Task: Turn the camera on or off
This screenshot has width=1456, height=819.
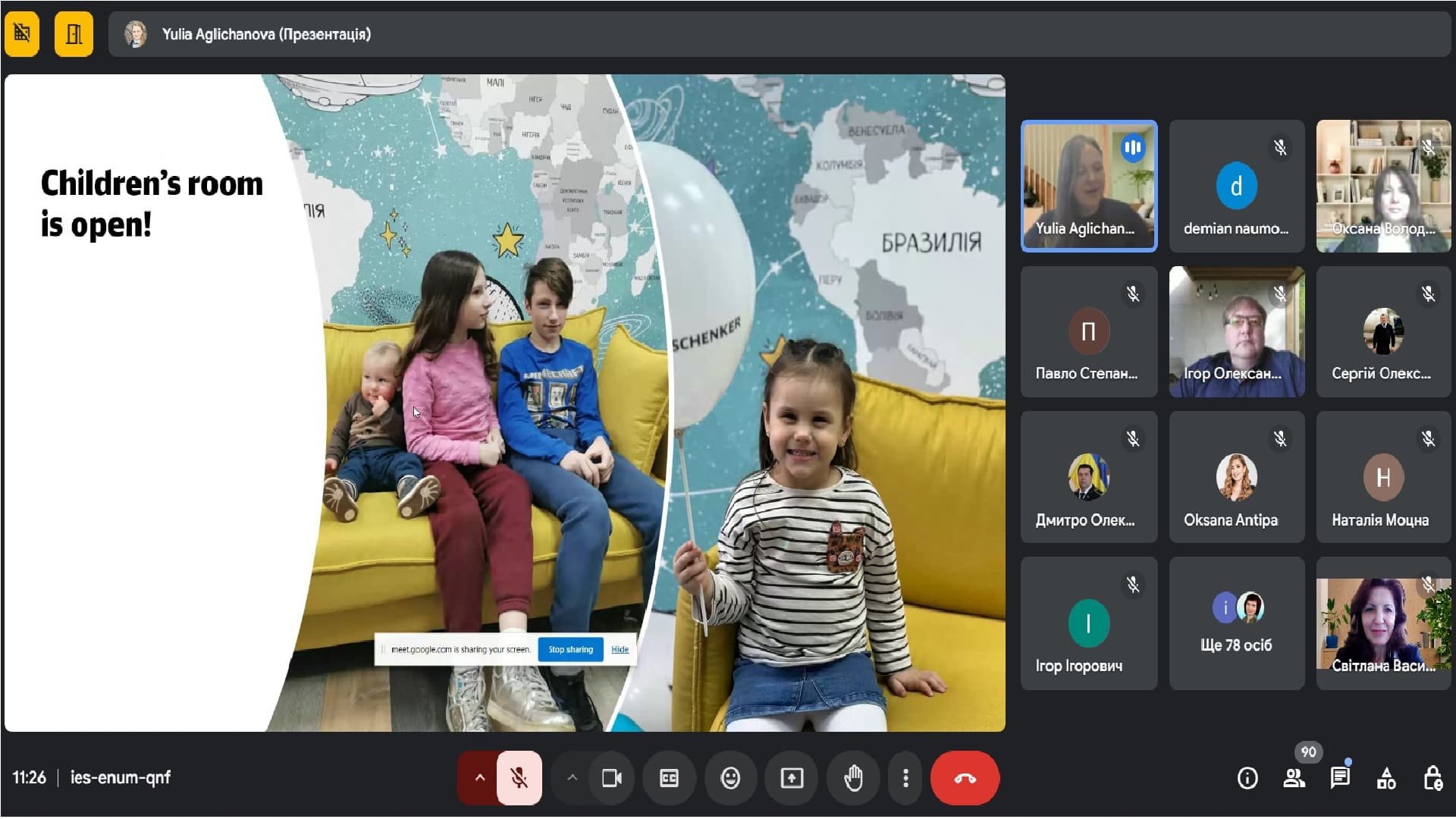Action: [611, 778]
